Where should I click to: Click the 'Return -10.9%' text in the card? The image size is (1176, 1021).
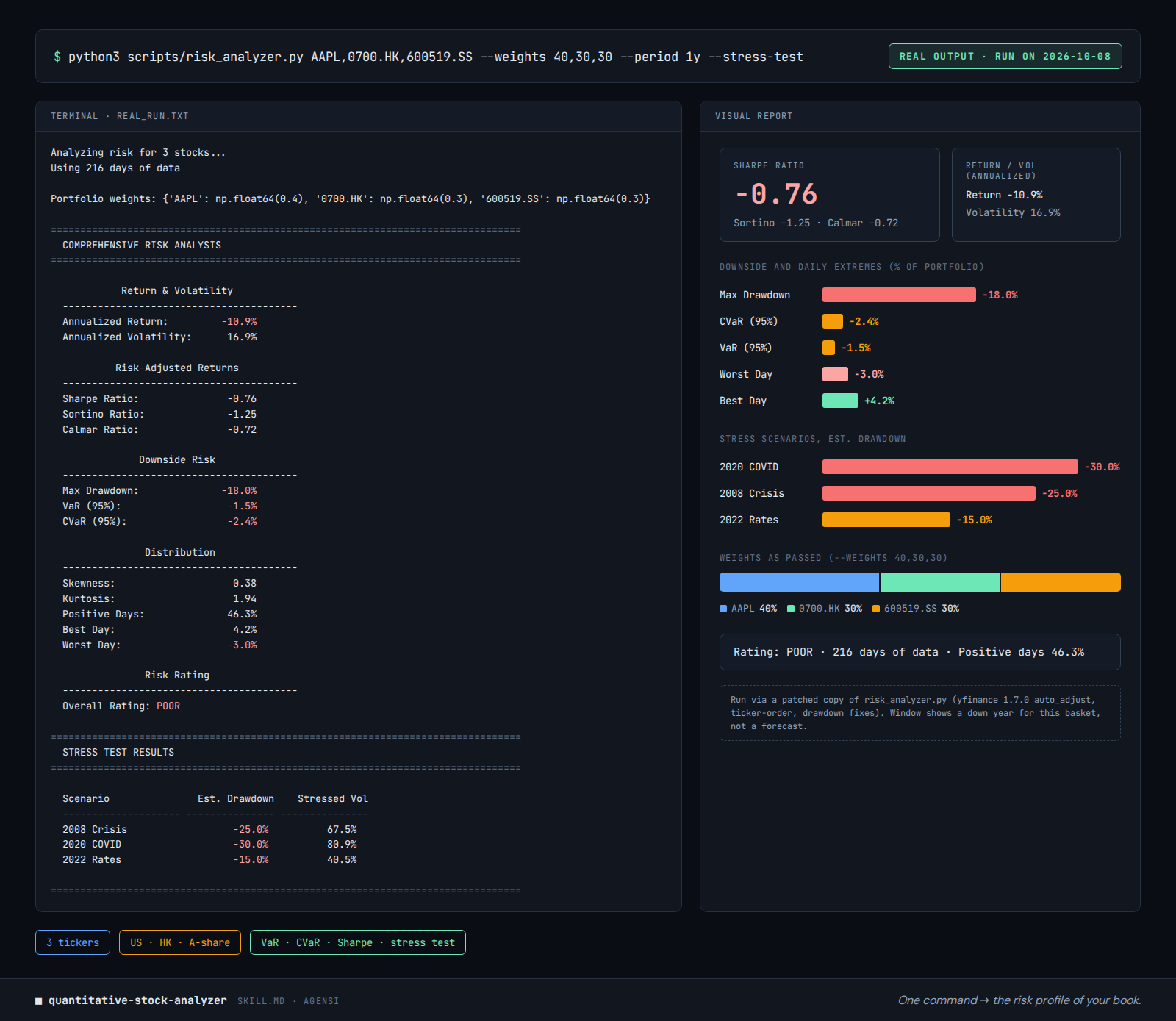tap(1004, 195)
